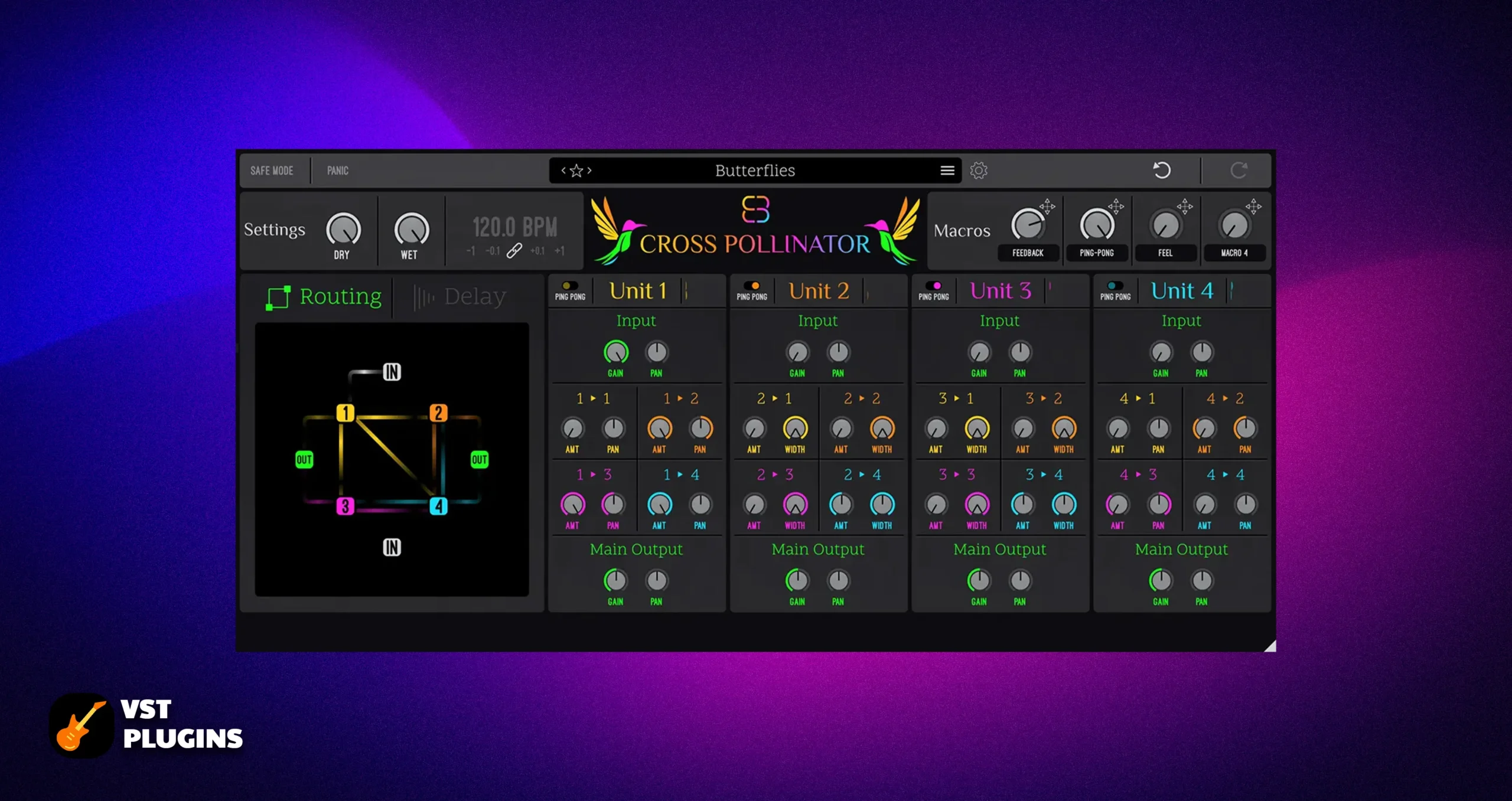
Task: Click the 2 to 1 Width knob
Action: (x=796, y=429)
